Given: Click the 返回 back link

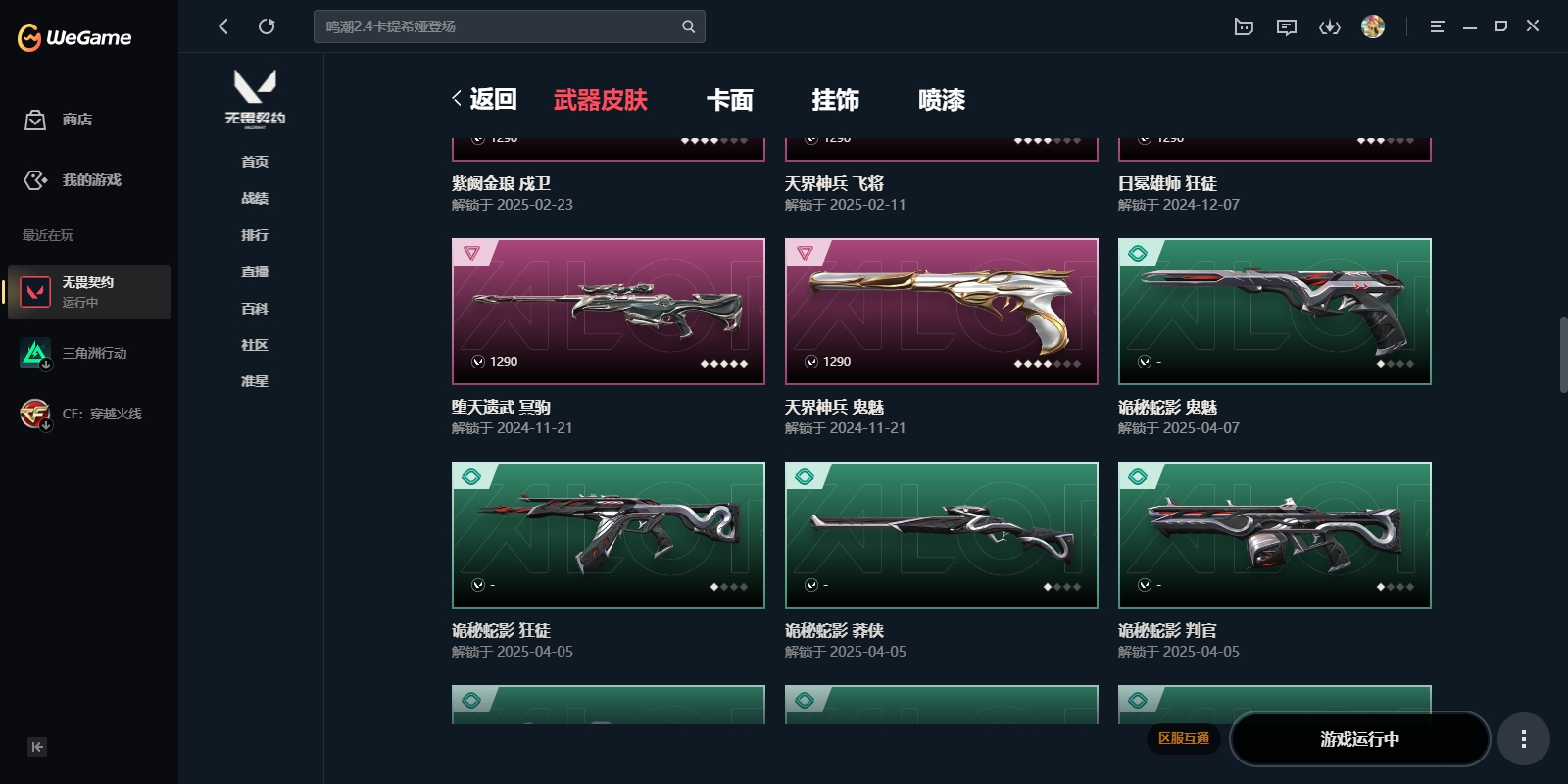Looking at the screenshot, I should 484,99.
